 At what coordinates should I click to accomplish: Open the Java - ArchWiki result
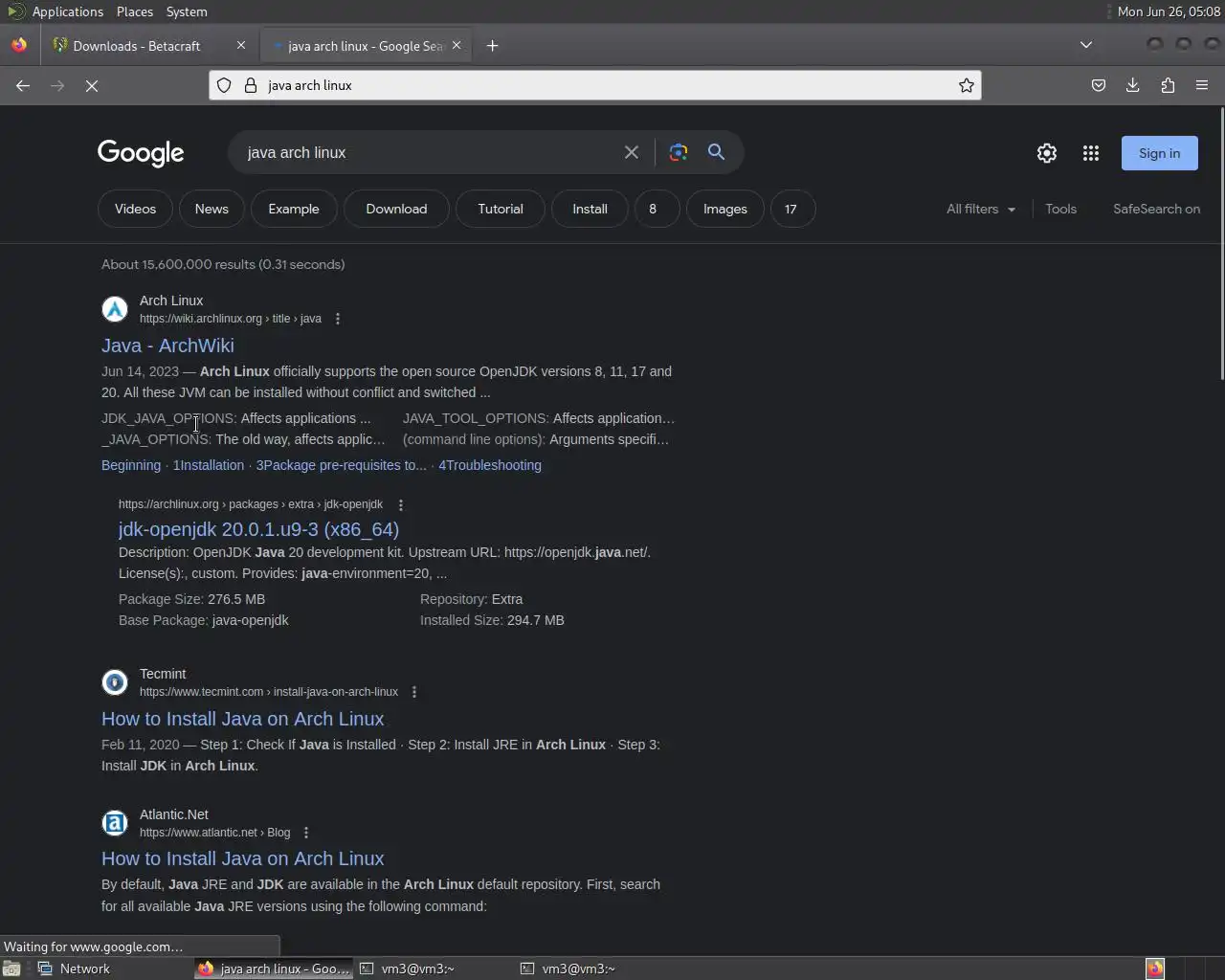point(167,345)
